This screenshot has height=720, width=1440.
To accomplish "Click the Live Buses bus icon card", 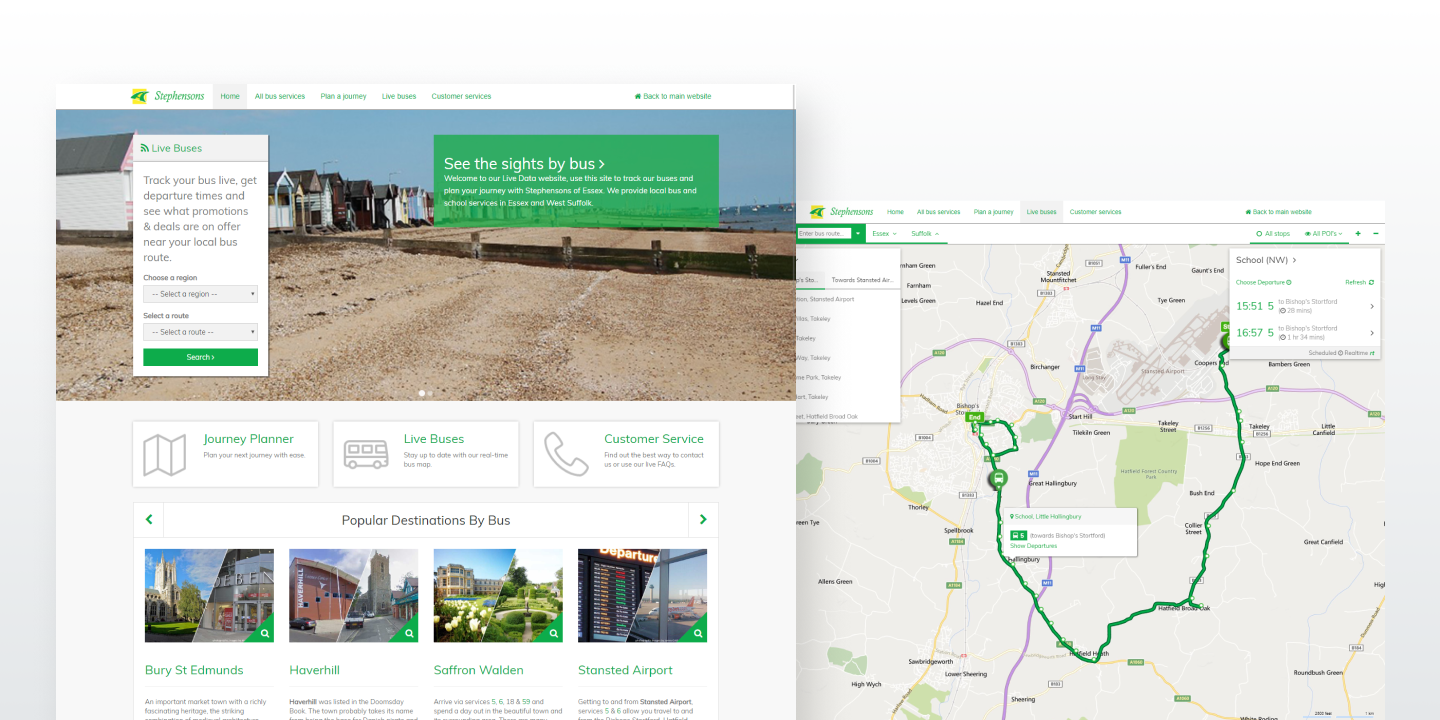I will click(x=366, y=454).
